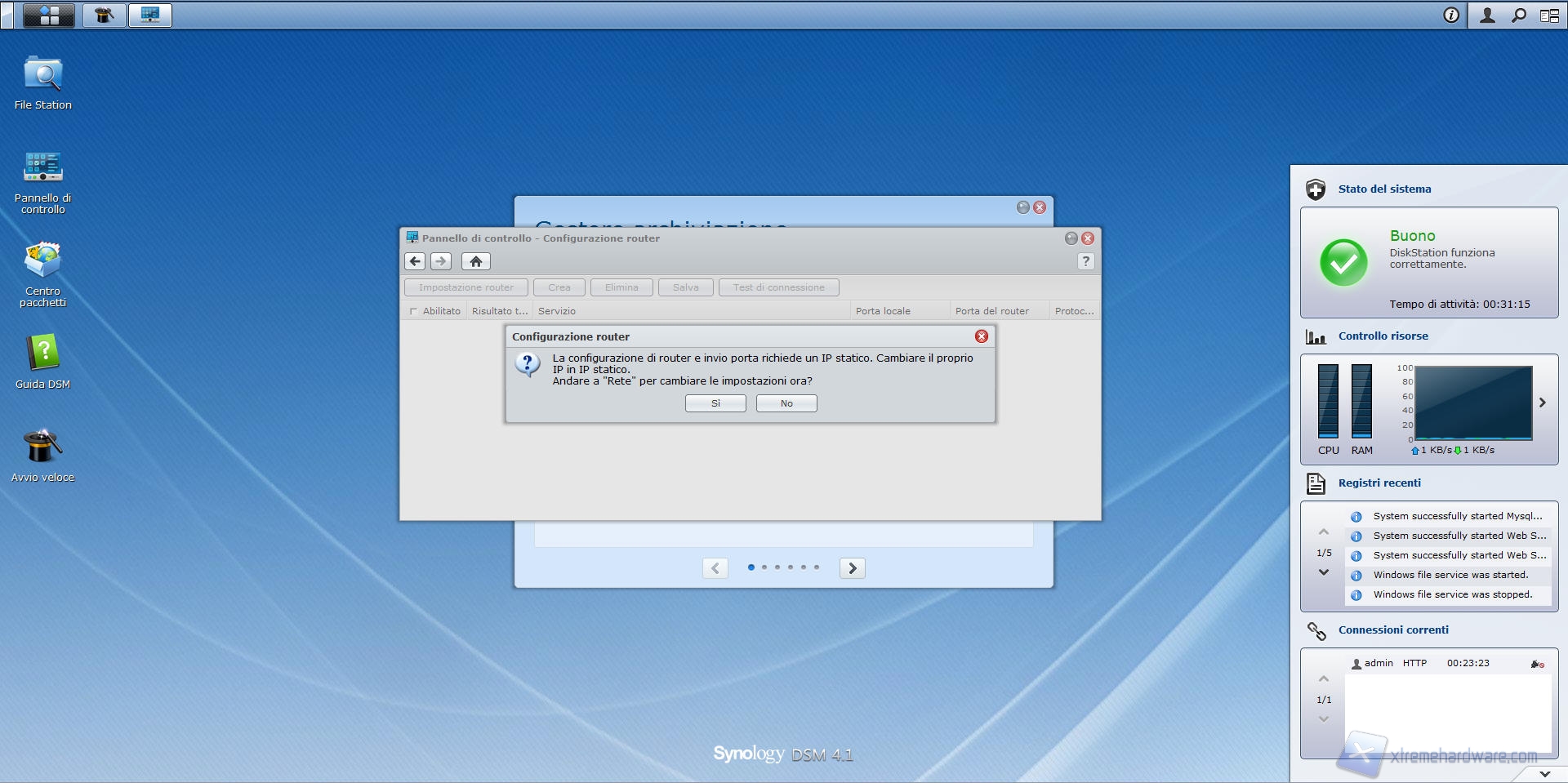The height and width of the screenshot is (783, 1568).
Task: Switch to Control Panel taskbar item
Action: coord(150,15)
